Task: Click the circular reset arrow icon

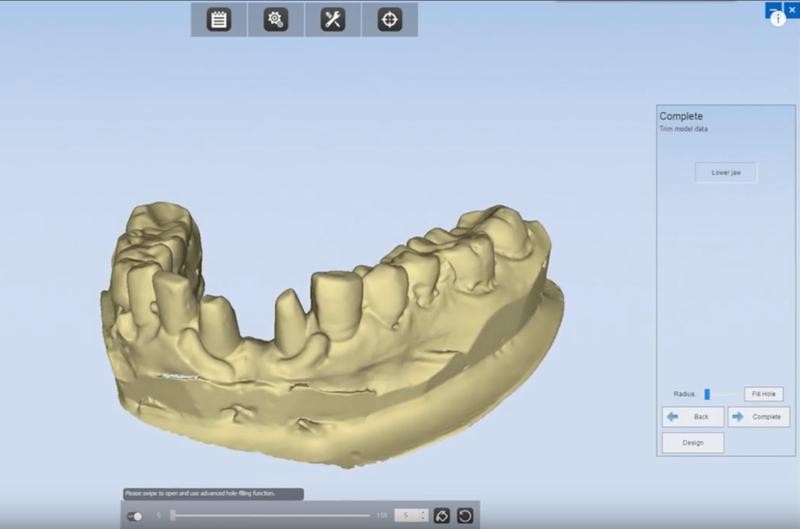Action: (465, 516)
